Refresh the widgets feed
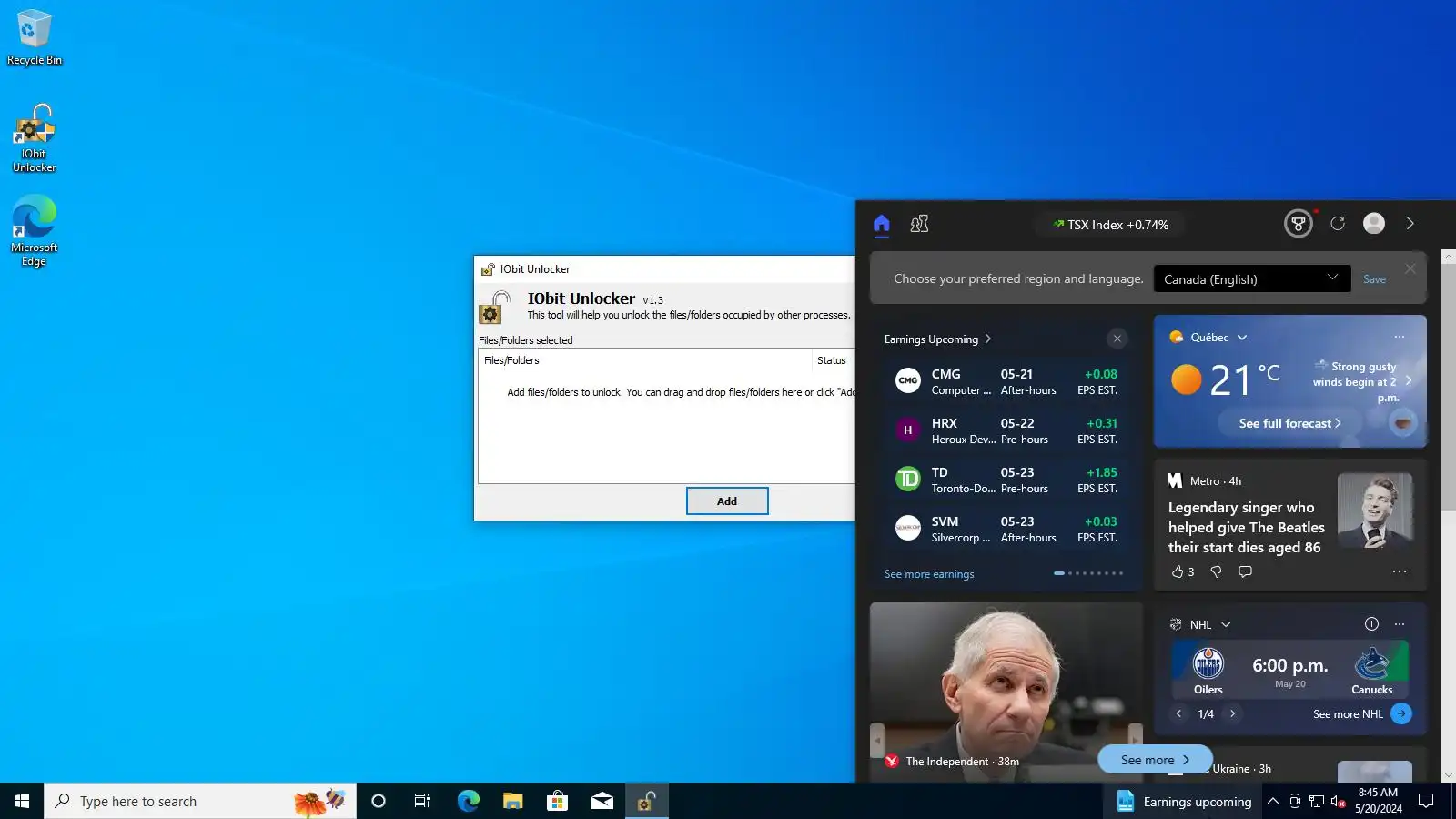1456x819 pixels. (1338, 224)
